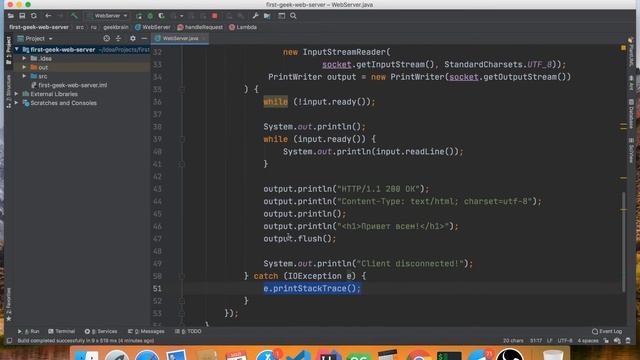Click the Collapse All icon in Project panel
This screenshot has width=640, height=360.
pos(118,38)
